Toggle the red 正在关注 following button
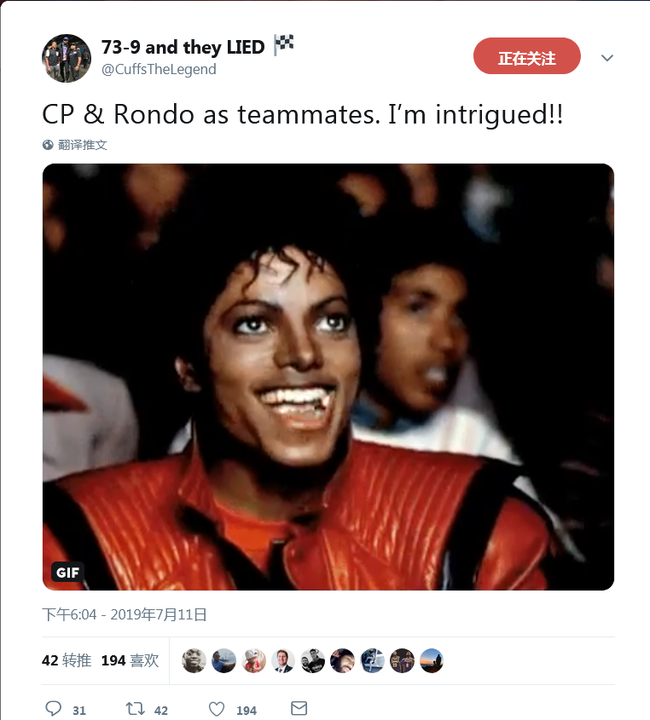This screenshot has width=650, height=720. (527, 56)
